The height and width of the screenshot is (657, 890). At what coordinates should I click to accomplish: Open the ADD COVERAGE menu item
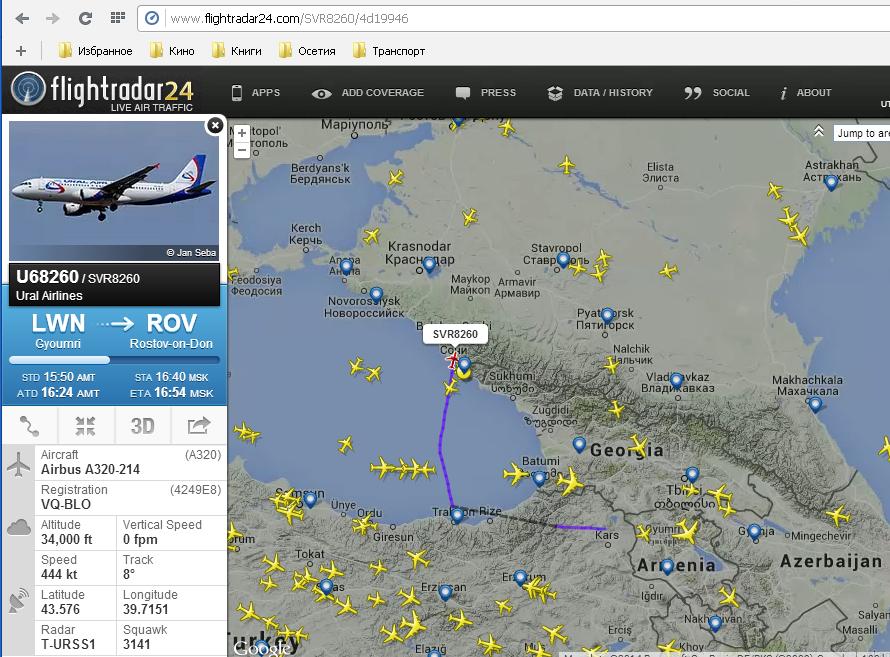368,92
